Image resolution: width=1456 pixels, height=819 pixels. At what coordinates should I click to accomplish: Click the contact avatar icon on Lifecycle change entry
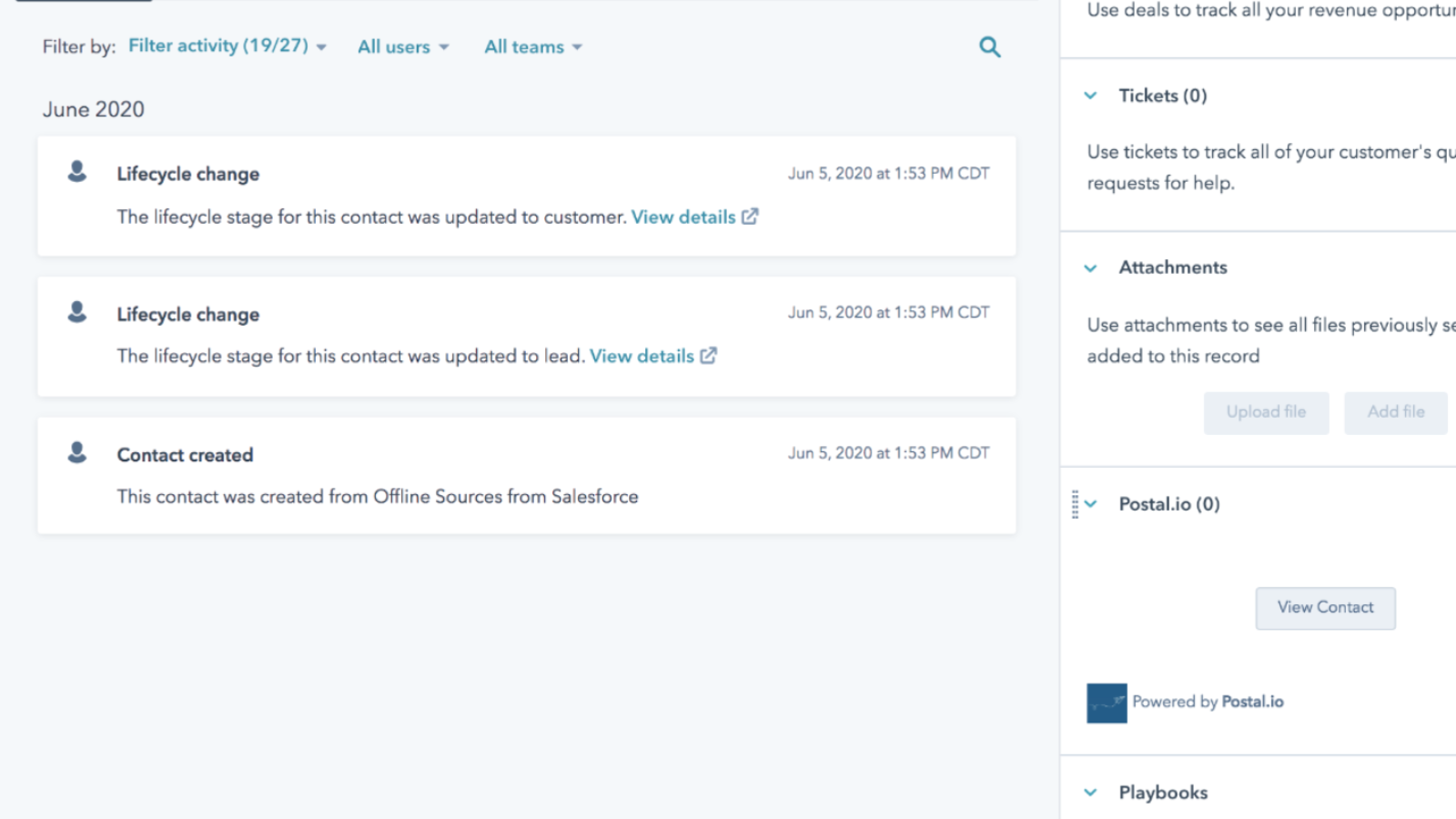76,173
